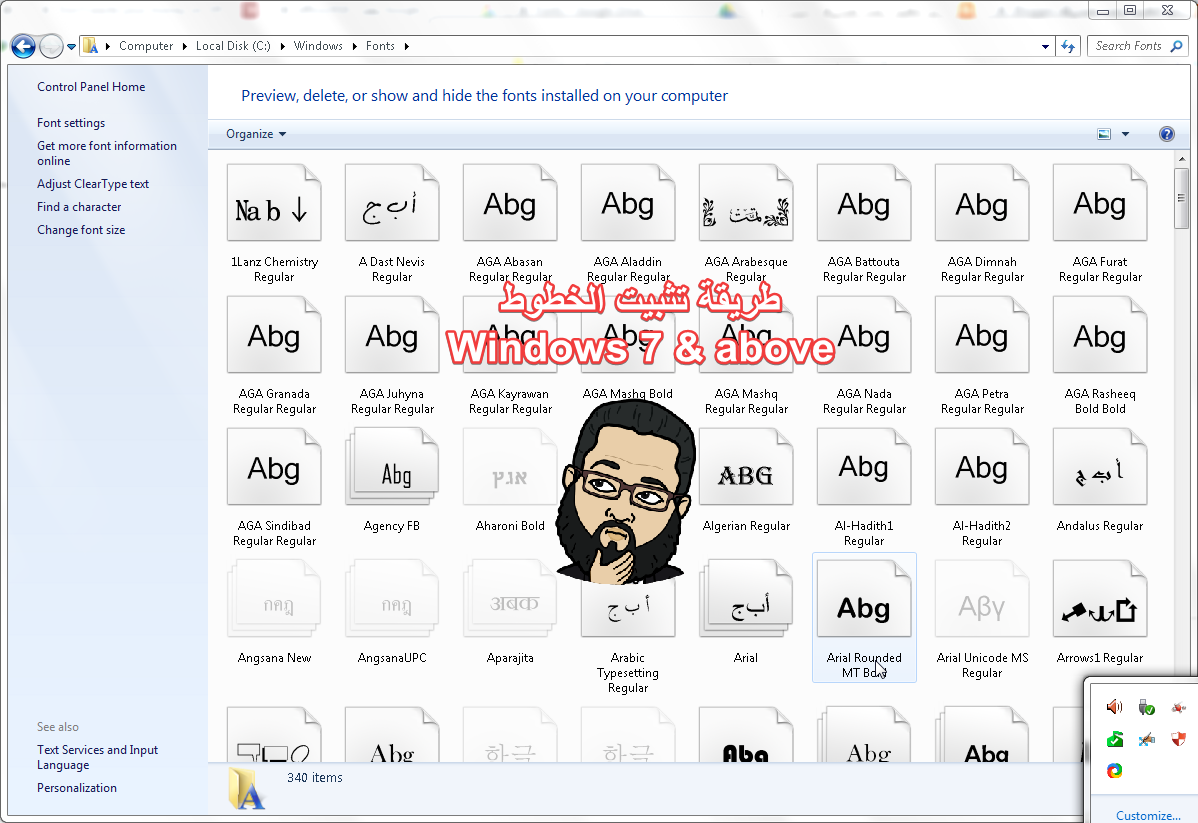Click Get more font information online
1198x823 pixels.
click(x=107, y=153)
